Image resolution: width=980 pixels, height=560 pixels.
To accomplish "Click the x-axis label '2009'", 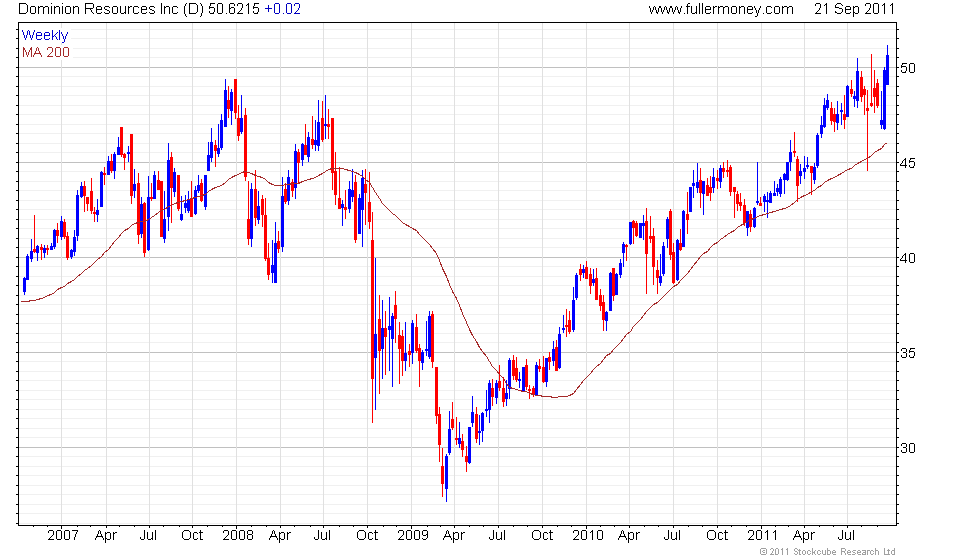I will pyautogui.click(x=413, y=535).
